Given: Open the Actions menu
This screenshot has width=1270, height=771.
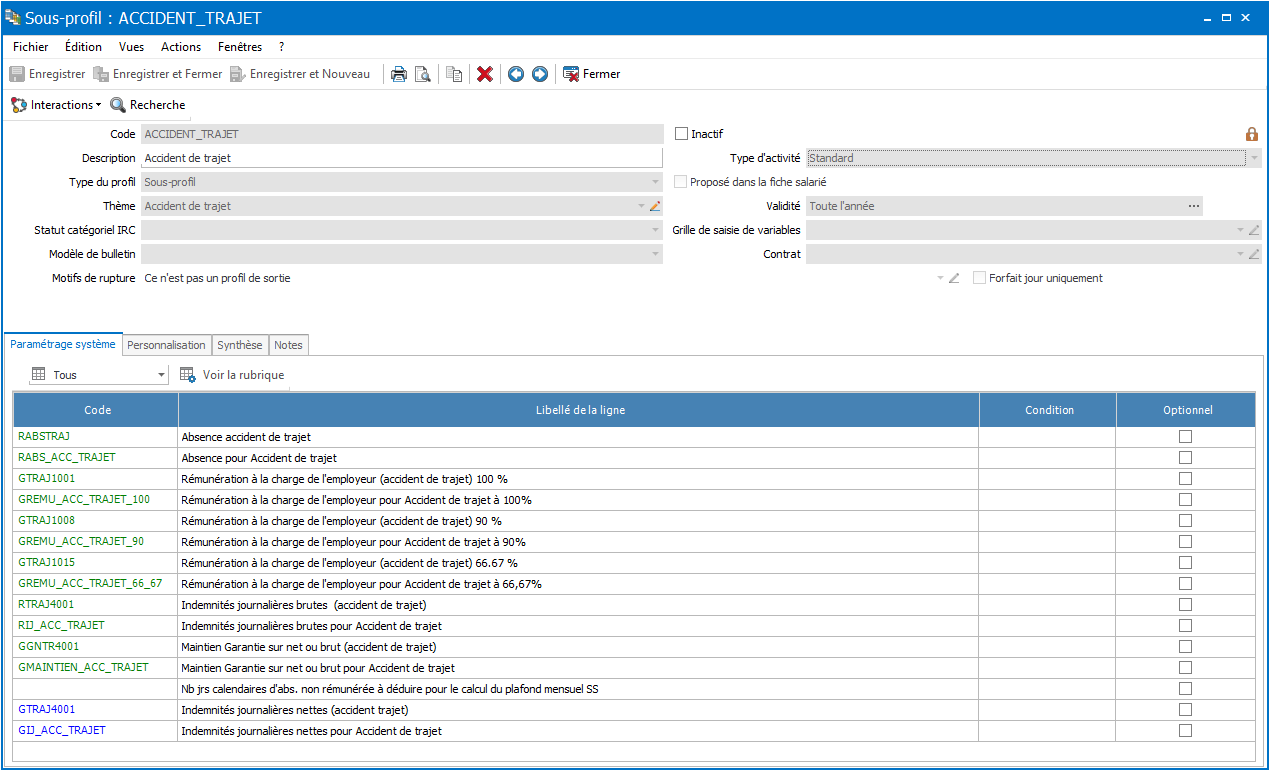Looking at the screenshot, I should pyautogui.click(x=181, y=47).
